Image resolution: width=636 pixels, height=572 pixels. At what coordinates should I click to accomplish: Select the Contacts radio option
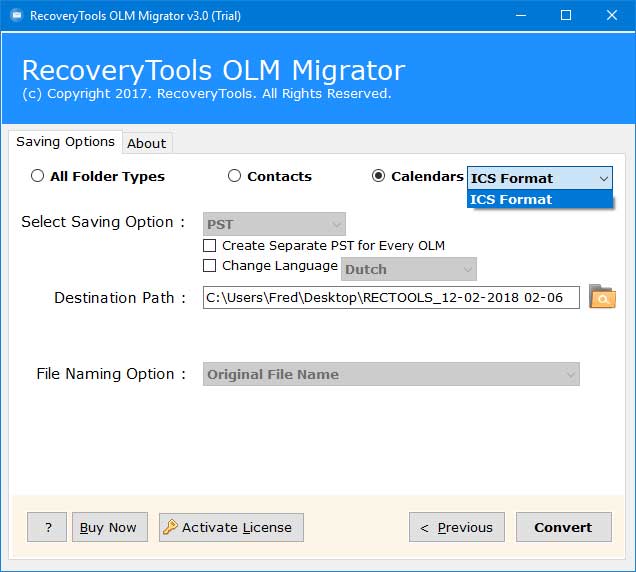(235, 176)
